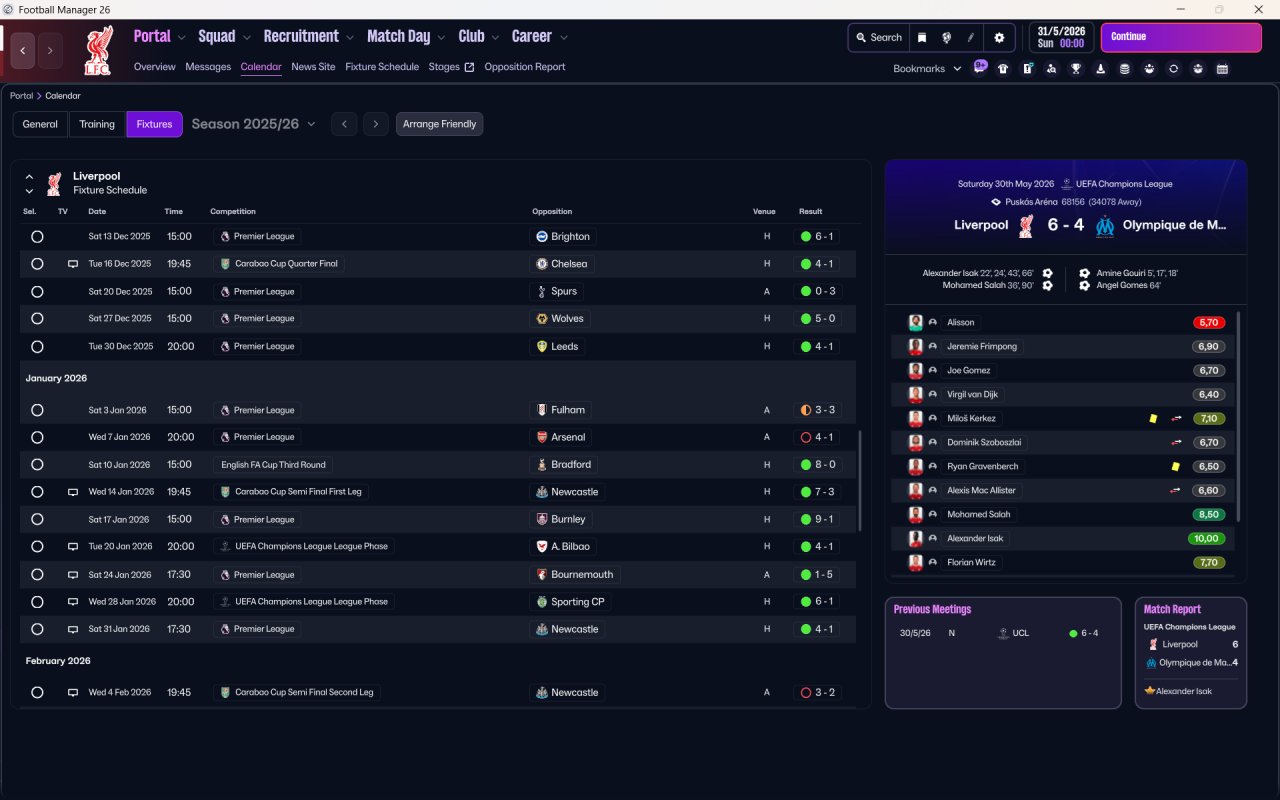Expand the Squad menu dropdown arrow
Screen dimensions: 1280x800
(246, 38)
